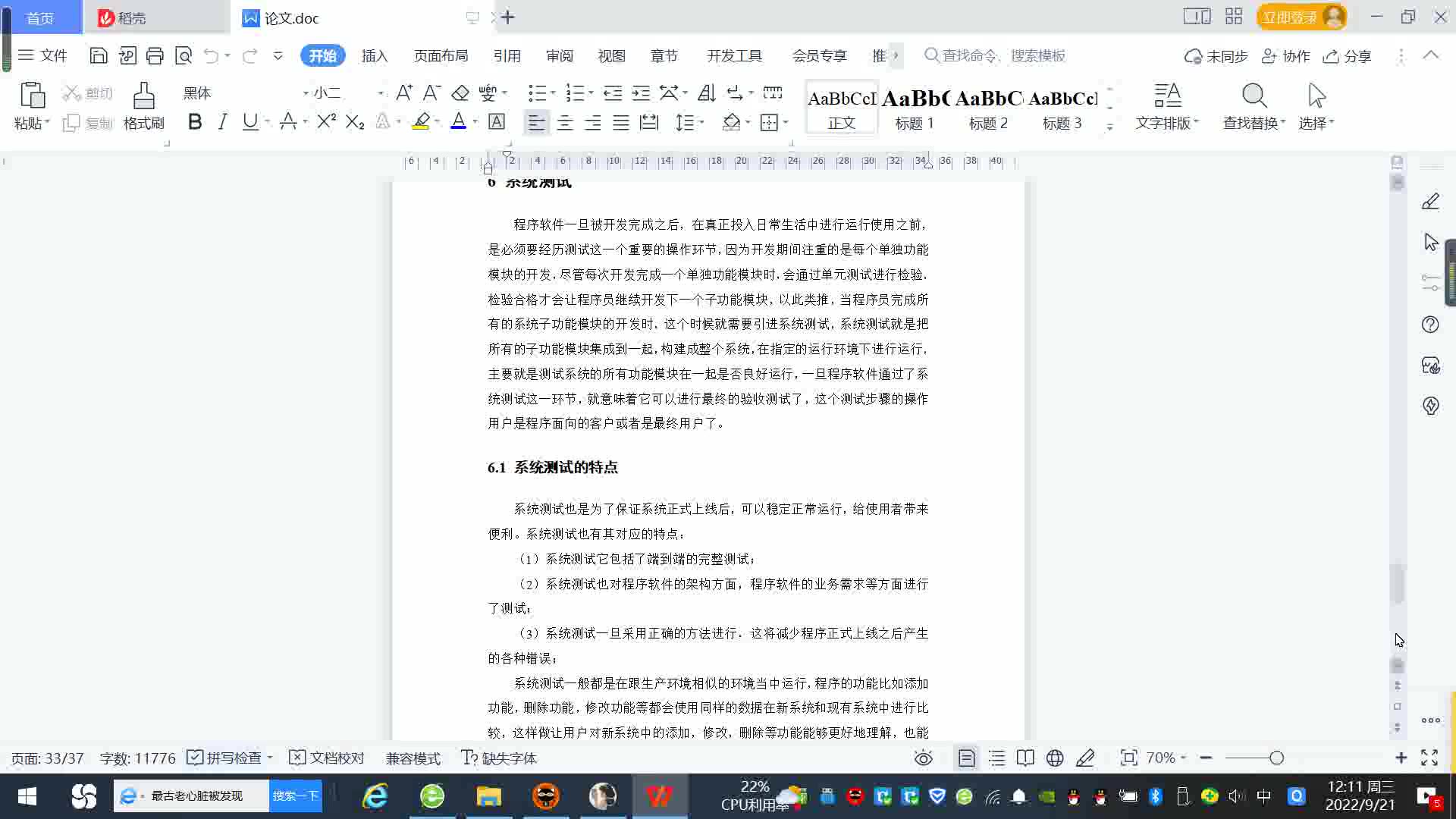Toggle bold formatting
Image resolution: width=1456 pixels, height=819 pixels.
[x=195, y=122]
